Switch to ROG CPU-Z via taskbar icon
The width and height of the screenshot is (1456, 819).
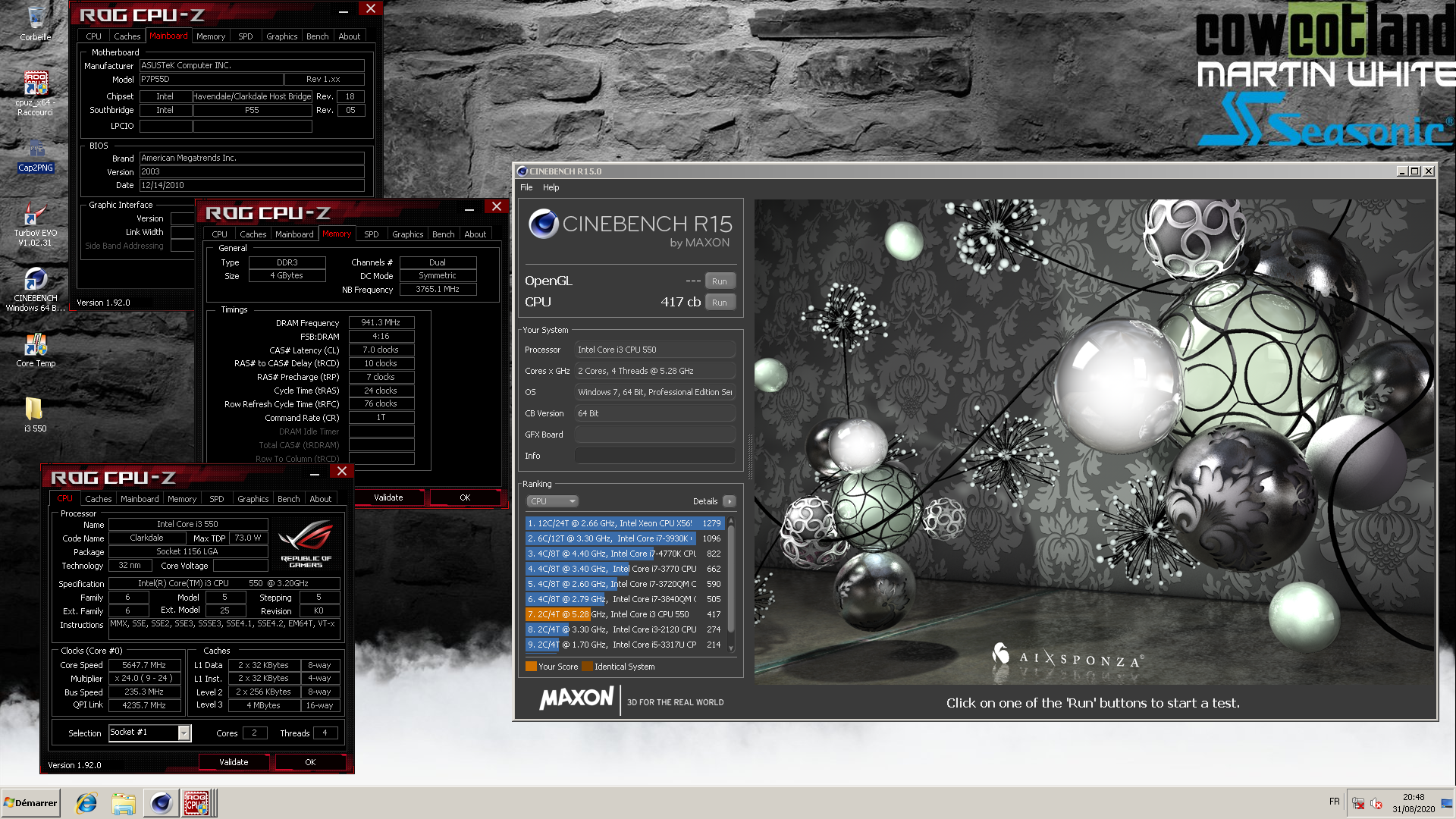click(x=196, y=803)
